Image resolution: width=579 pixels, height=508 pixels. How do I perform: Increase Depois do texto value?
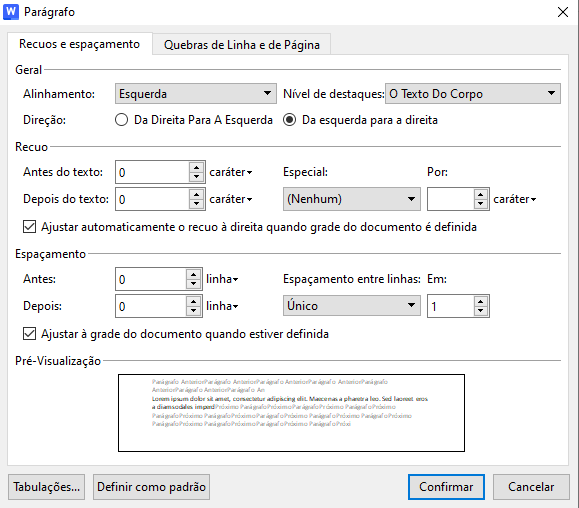click(197, 194)
